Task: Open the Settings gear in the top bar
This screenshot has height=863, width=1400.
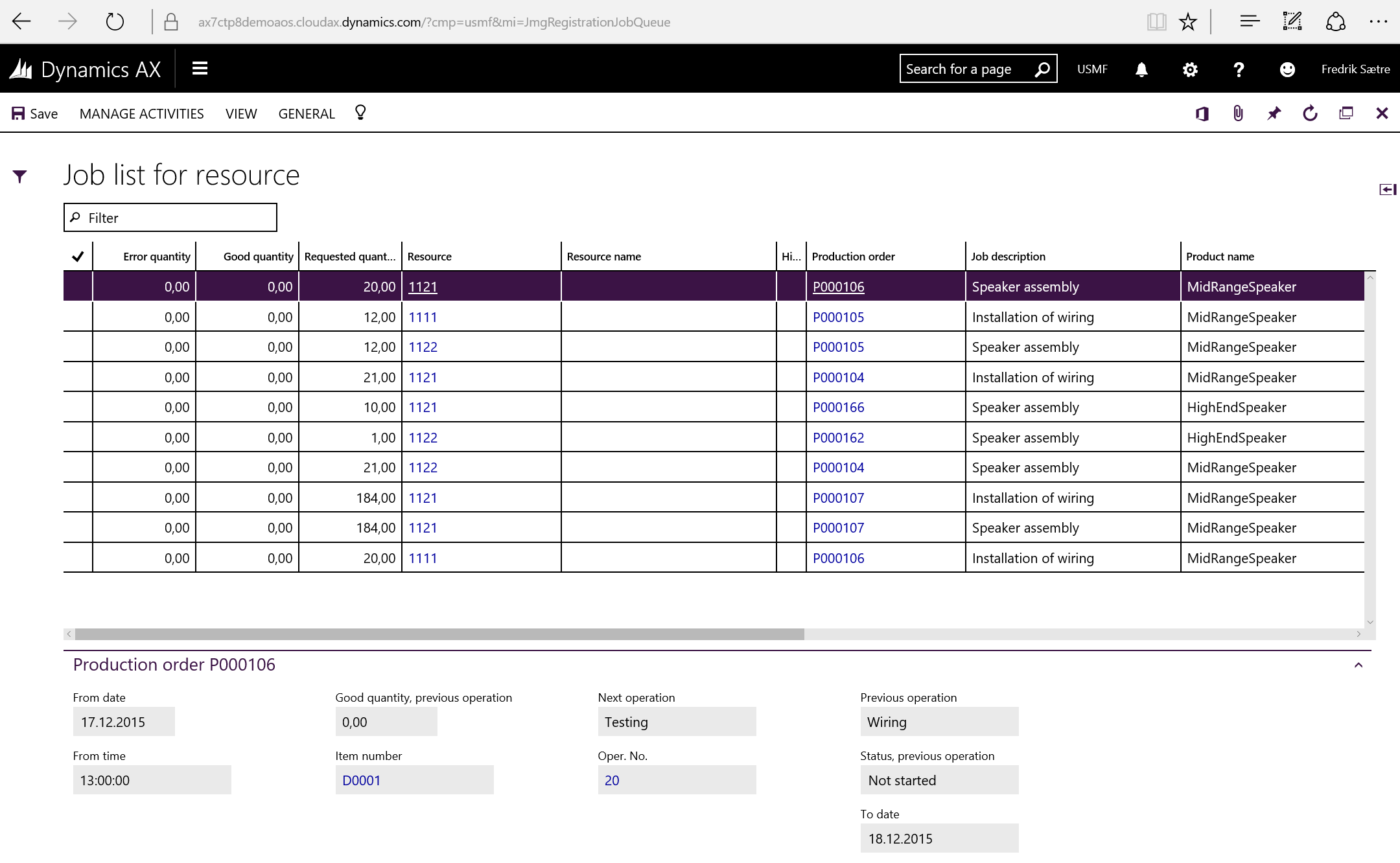Action: click(1190, 69)
